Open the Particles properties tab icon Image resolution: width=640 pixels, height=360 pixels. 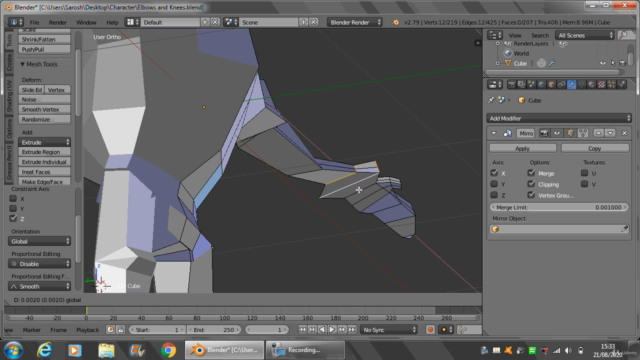[611, 84]
